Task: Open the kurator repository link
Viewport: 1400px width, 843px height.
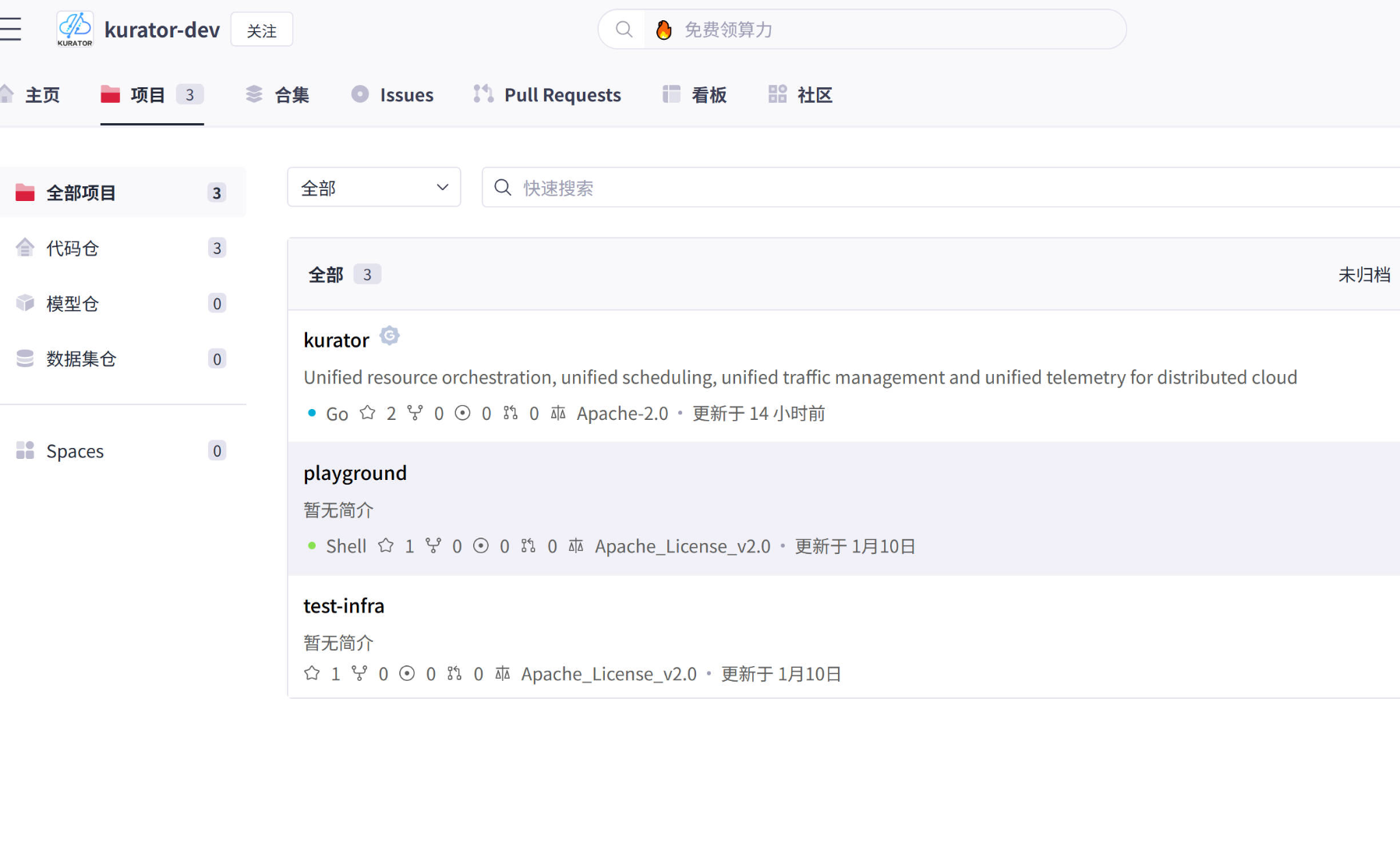Action: pyautogui.click(x=336, y=340)
